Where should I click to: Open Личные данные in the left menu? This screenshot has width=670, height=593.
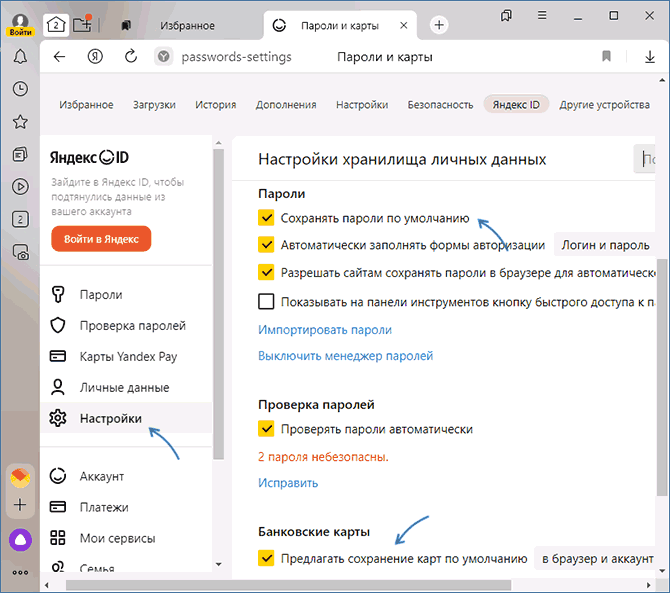pyautogui.click(x=126, y=388)
